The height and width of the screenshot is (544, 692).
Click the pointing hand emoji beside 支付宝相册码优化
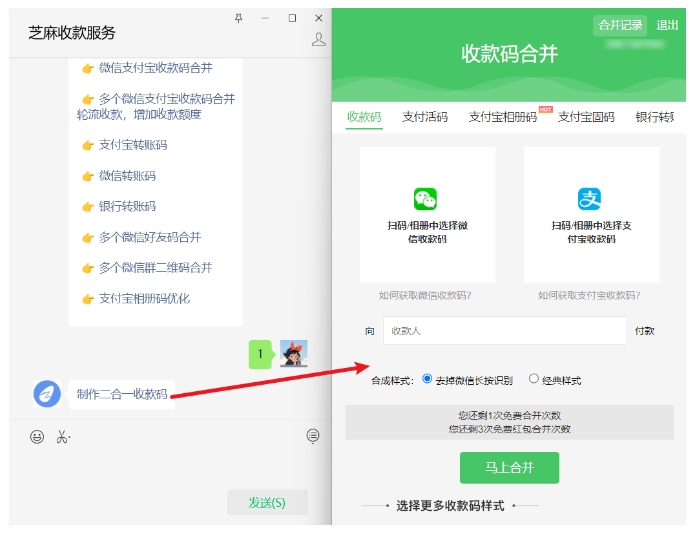pos(88,299)
